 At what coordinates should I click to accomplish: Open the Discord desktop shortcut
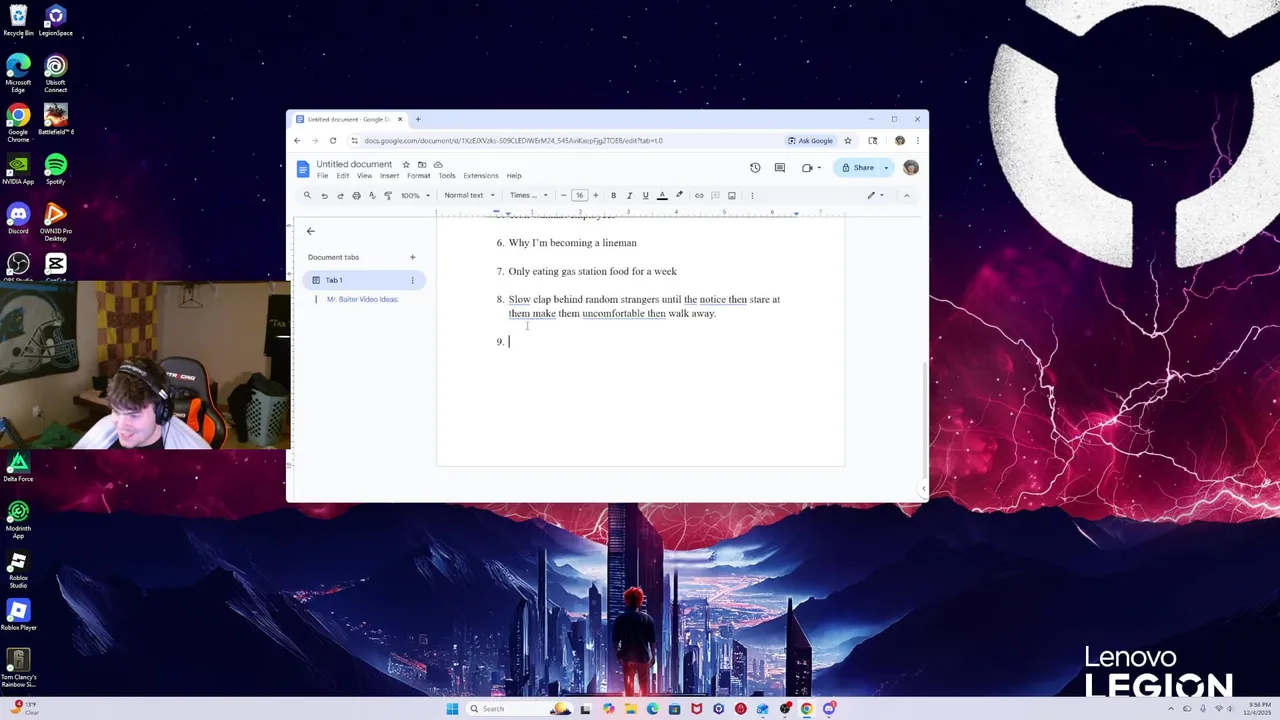click(18, 218)
